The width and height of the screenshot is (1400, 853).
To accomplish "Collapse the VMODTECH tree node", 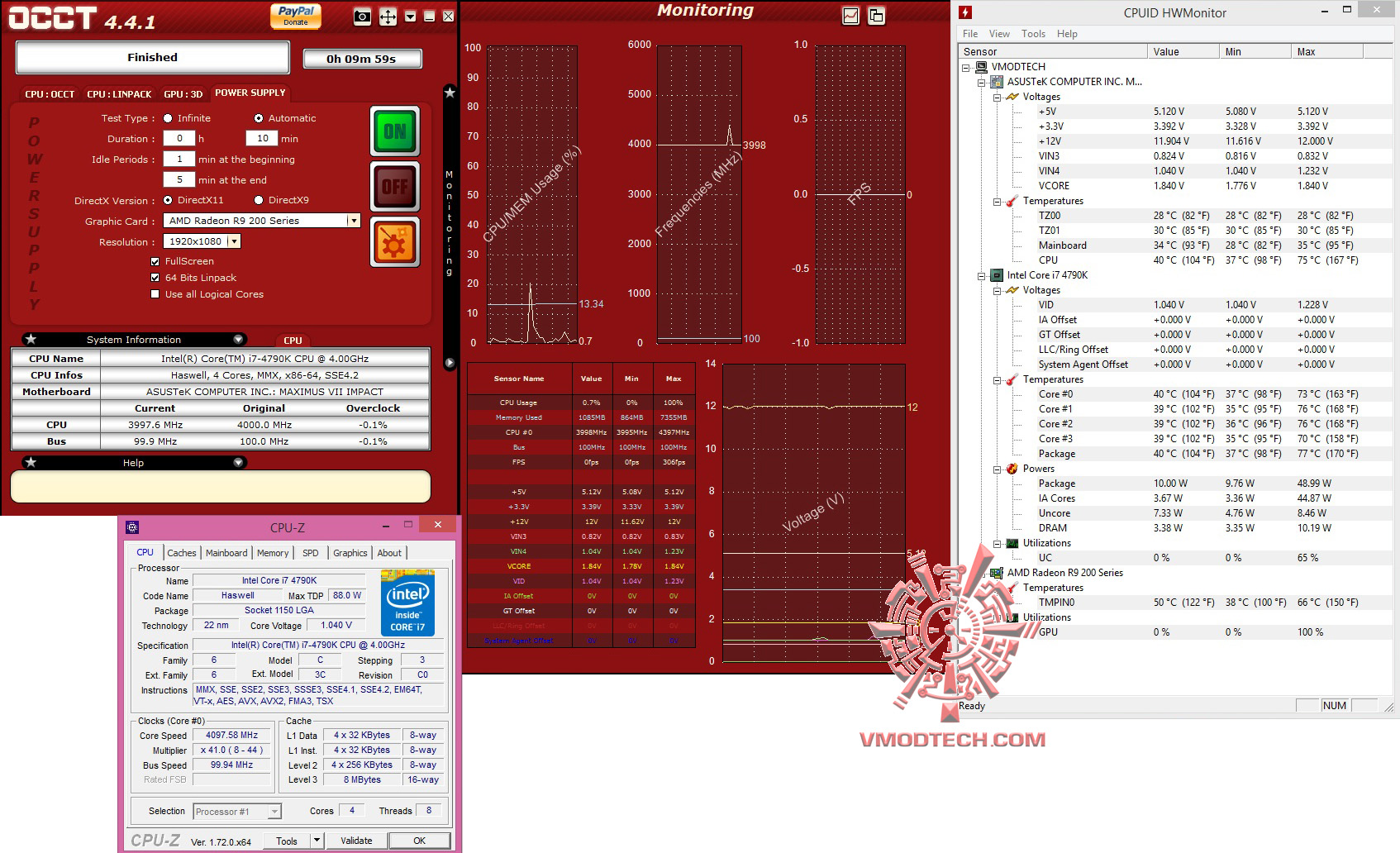I will coord(965,68).
